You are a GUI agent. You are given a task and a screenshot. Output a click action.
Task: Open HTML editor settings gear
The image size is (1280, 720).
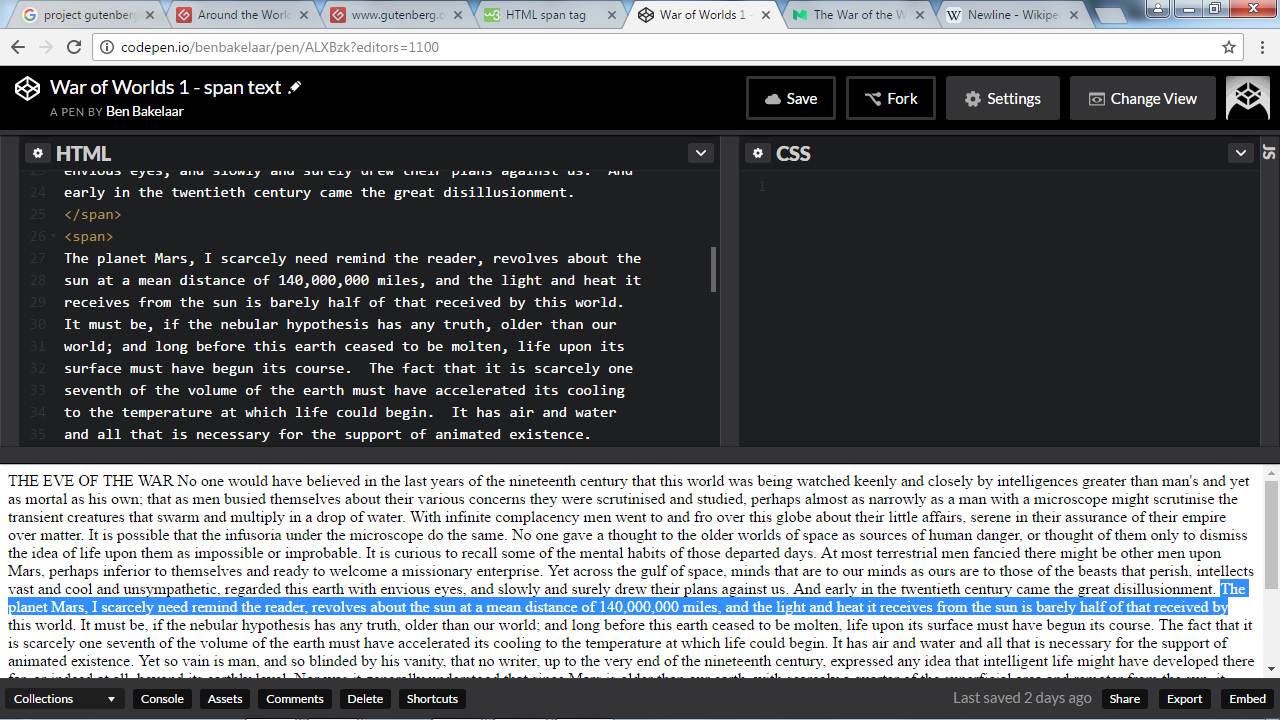[38, 153]
